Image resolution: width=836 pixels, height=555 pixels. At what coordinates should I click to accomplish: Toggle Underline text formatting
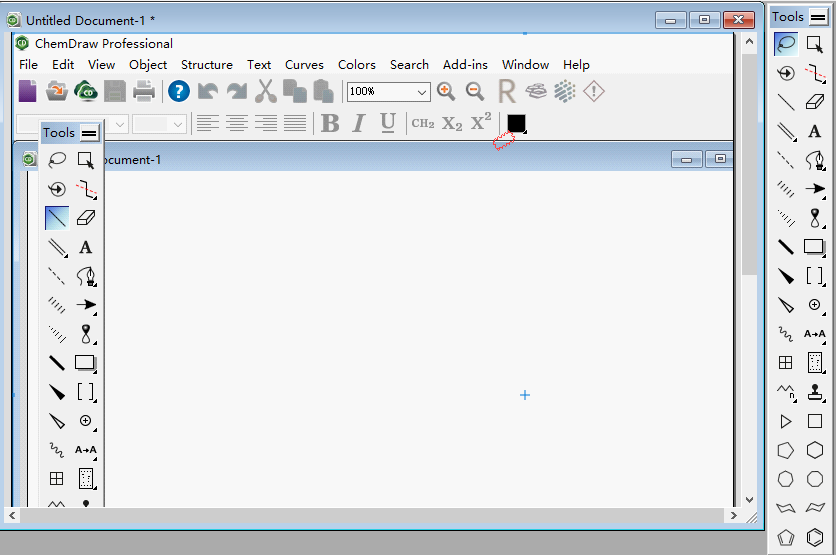pos(388,123)
